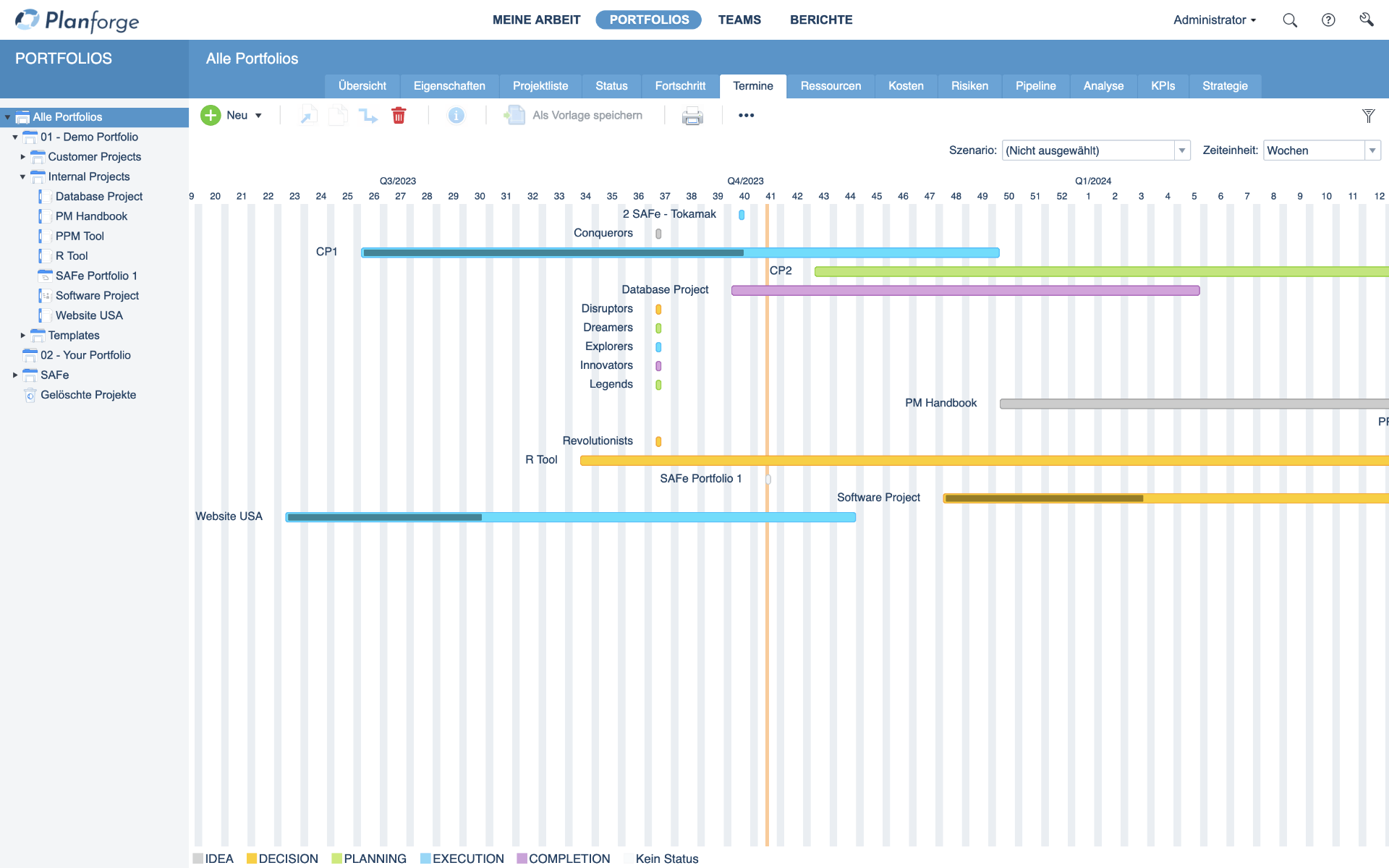Click the admin search-wrench icon in header

coord(1367,20)
